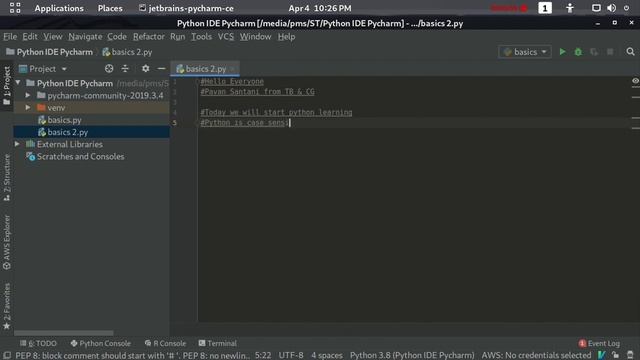
Task: Click the read-only lock icon in status bar
Action: tap(615, 355)
